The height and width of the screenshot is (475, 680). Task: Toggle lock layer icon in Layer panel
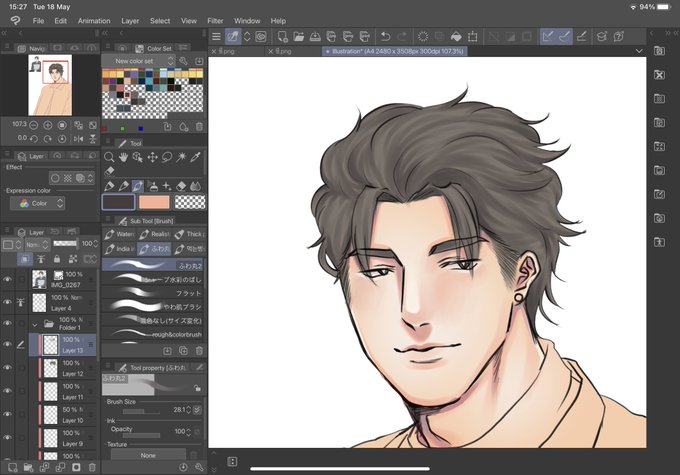click(57, 259)
